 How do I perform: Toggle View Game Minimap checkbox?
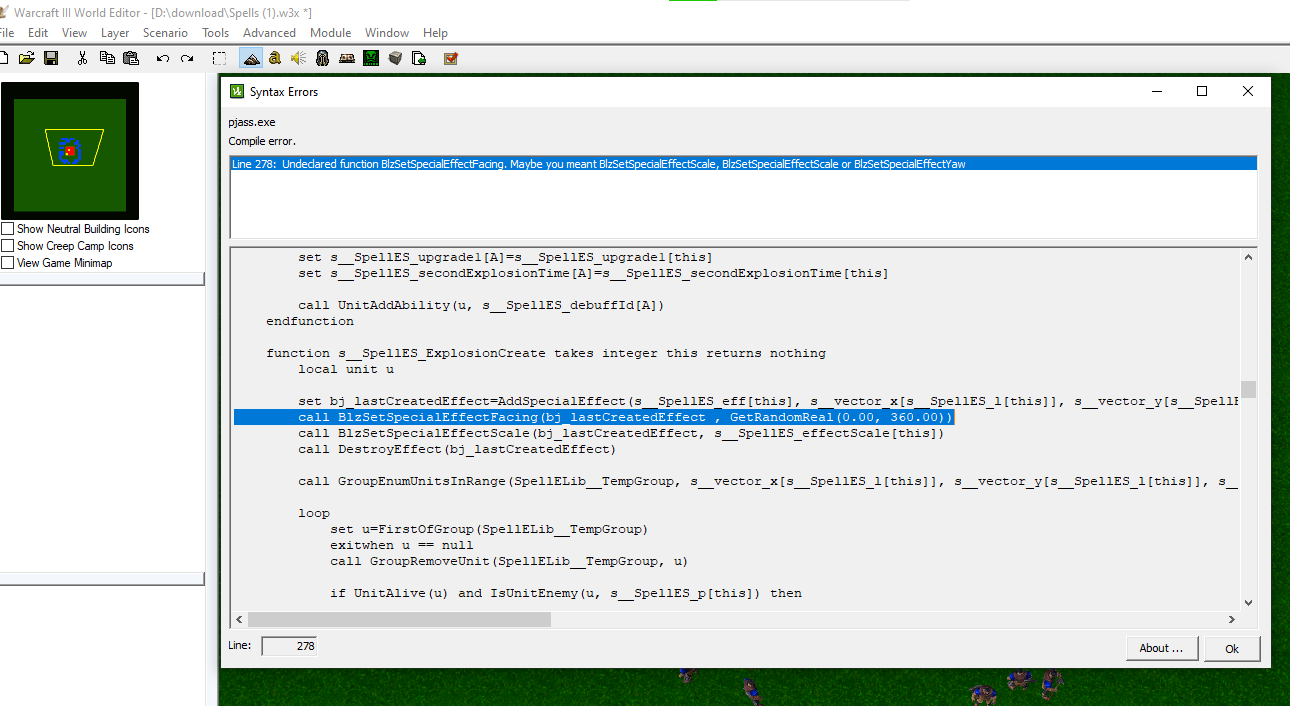pos(8,263)
